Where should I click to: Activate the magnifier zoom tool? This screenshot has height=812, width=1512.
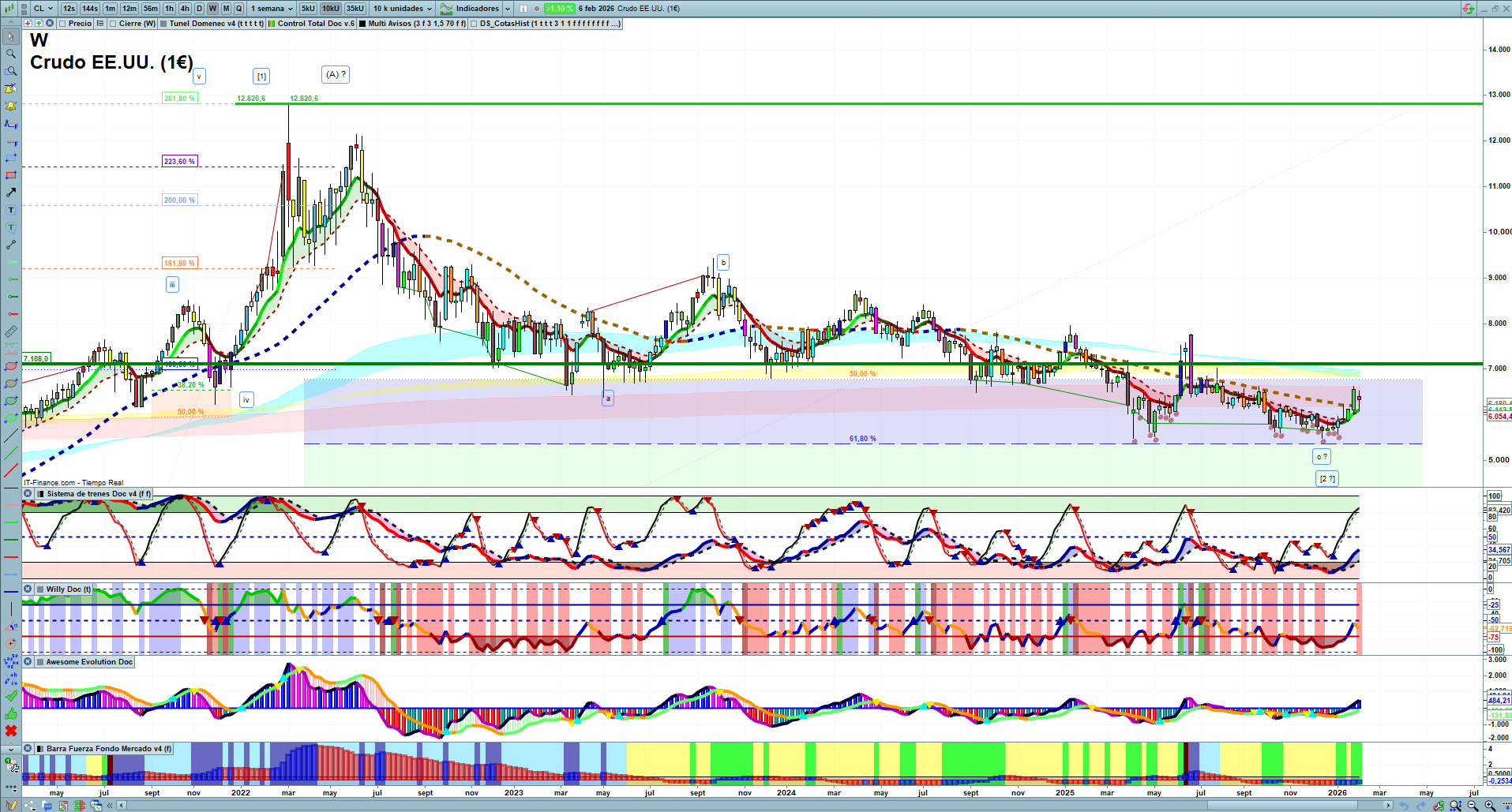click(x=11, y=54)
